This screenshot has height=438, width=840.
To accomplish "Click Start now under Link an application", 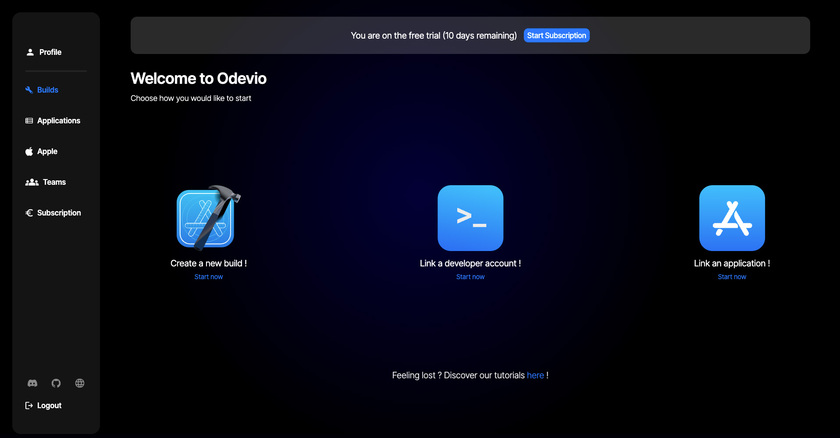I will pyautogui.click(x=732, y=277).
